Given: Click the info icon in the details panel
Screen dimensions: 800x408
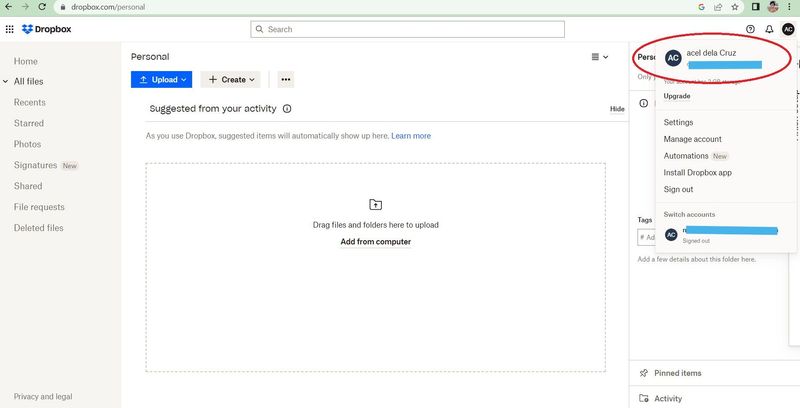Looking at the screenshot, I should tap(644, 103).
